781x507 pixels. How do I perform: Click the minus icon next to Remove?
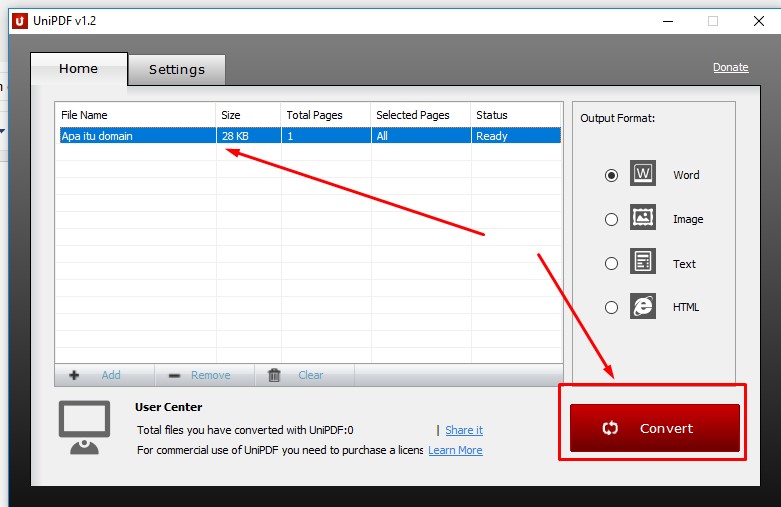[174, 376]
